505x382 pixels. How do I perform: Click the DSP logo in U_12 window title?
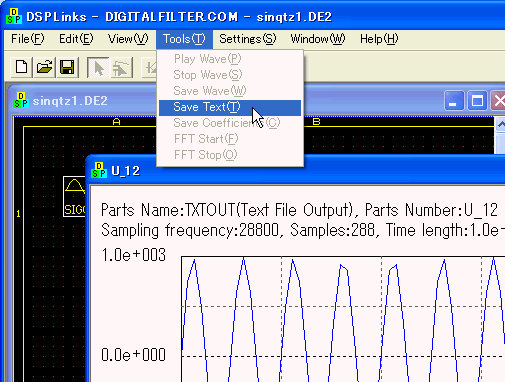click(99, 170)
